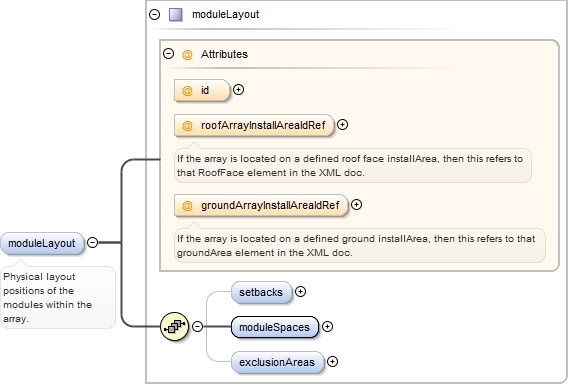The image size is (569, 385).
Task: Click the @ icon on roofArrayInstallAreaIdRef
Action: click(187, 126)
